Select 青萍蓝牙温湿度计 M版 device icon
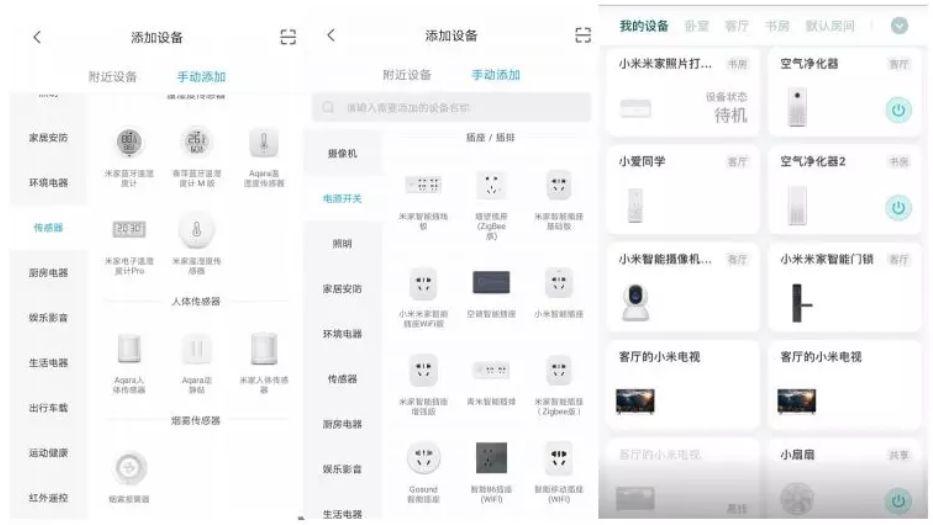Screen dimensions: 933x525 click(x=196, y=143)
